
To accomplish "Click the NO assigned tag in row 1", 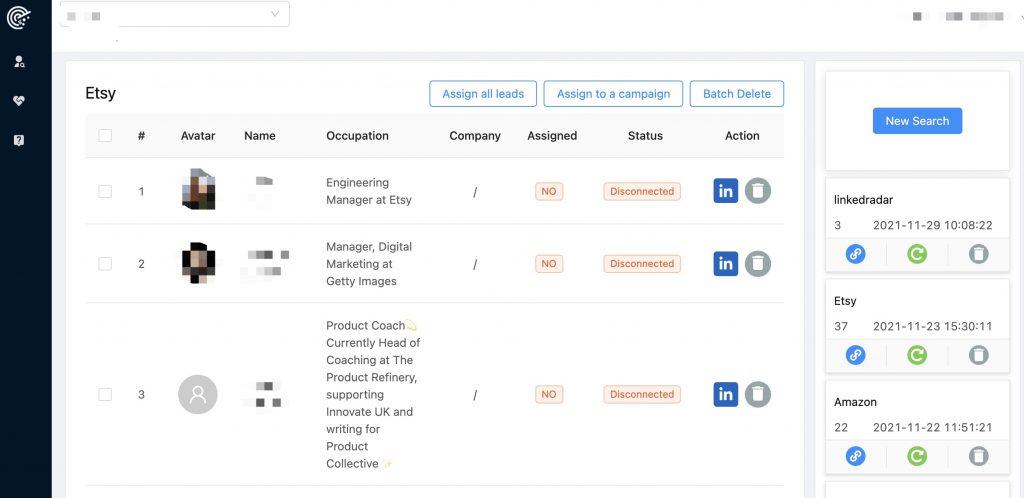I will click(x=549, y=191).
